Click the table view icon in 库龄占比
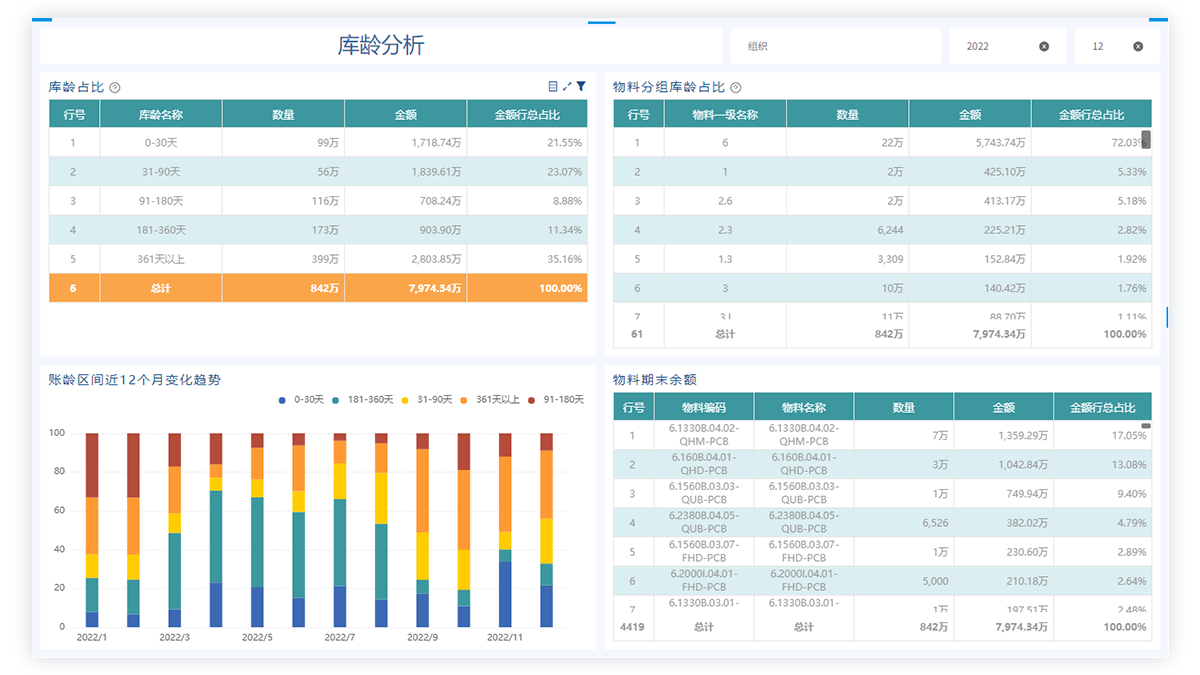This screenshot has width=1200, height=675. pyautogui.click(x=553, y=87)
